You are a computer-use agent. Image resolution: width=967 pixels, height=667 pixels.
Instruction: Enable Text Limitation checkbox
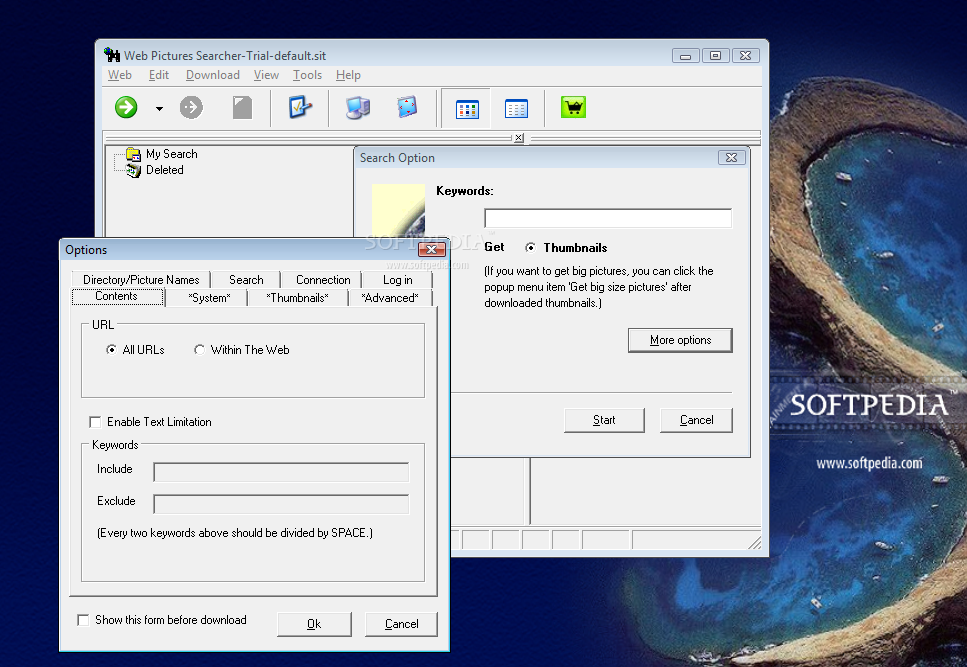95,422
